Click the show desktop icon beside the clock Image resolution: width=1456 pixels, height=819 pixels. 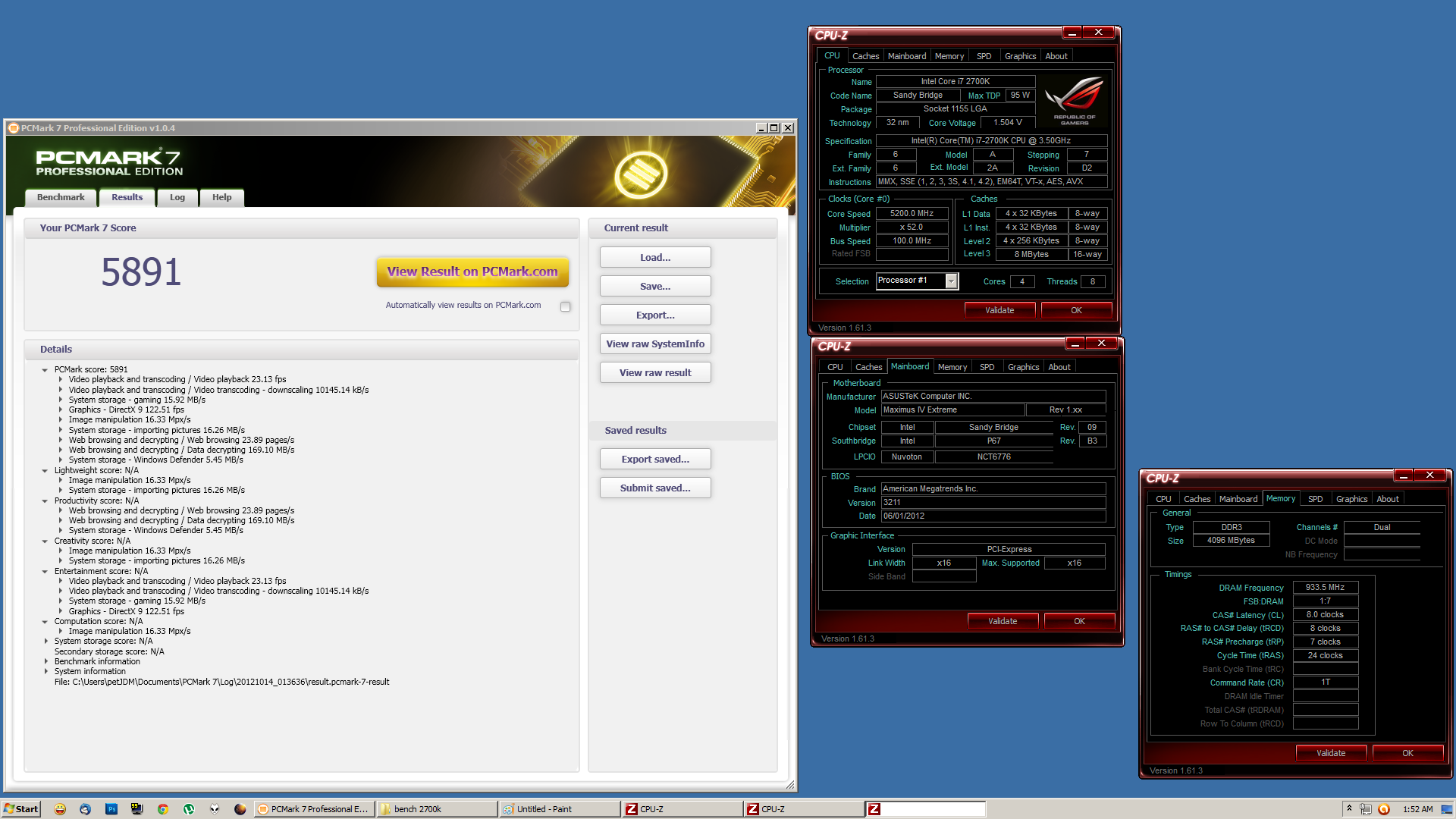click(1446, 809)
